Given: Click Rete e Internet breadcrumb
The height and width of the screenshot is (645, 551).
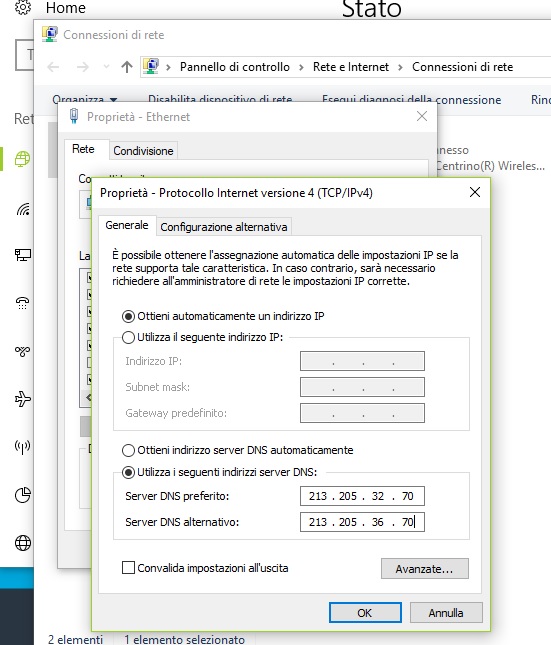Looking at the screenshot, I should 351,67.
